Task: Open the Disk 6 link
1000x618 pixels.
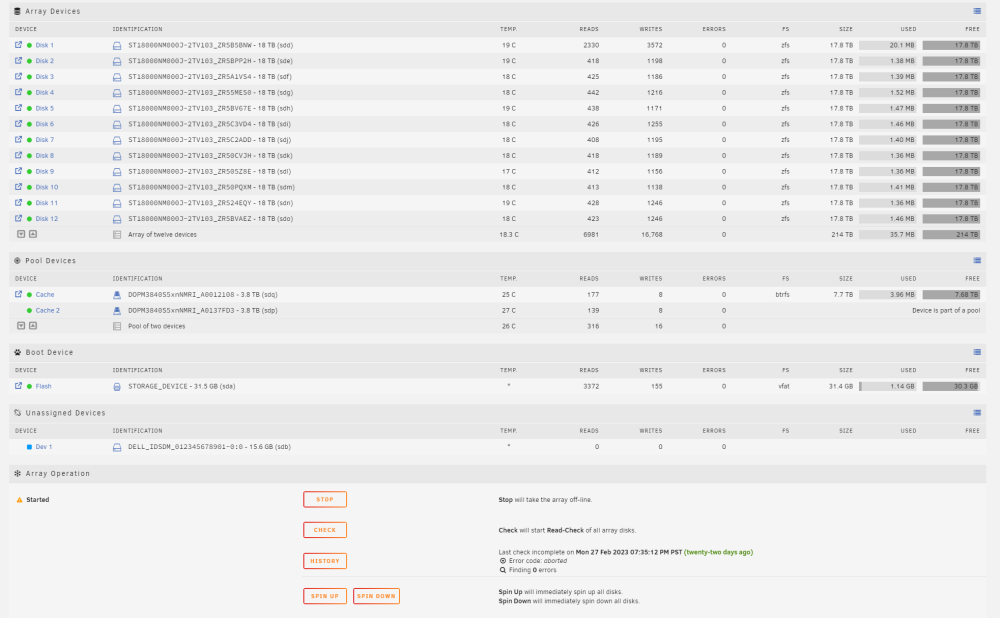Action: [x=45, y=124]
